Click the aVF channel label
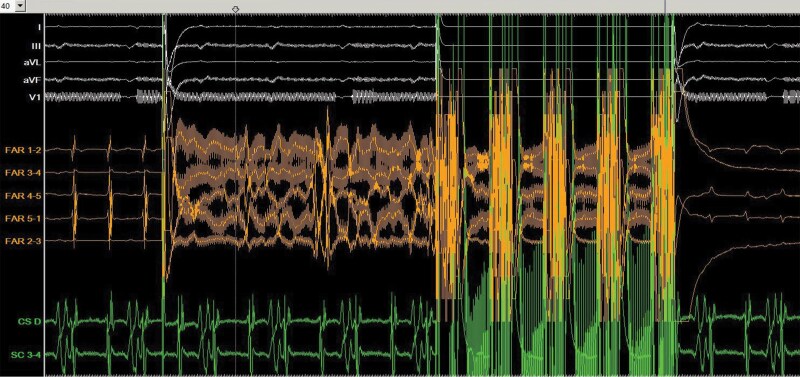The image size is (800, 377). coord(34,80)
